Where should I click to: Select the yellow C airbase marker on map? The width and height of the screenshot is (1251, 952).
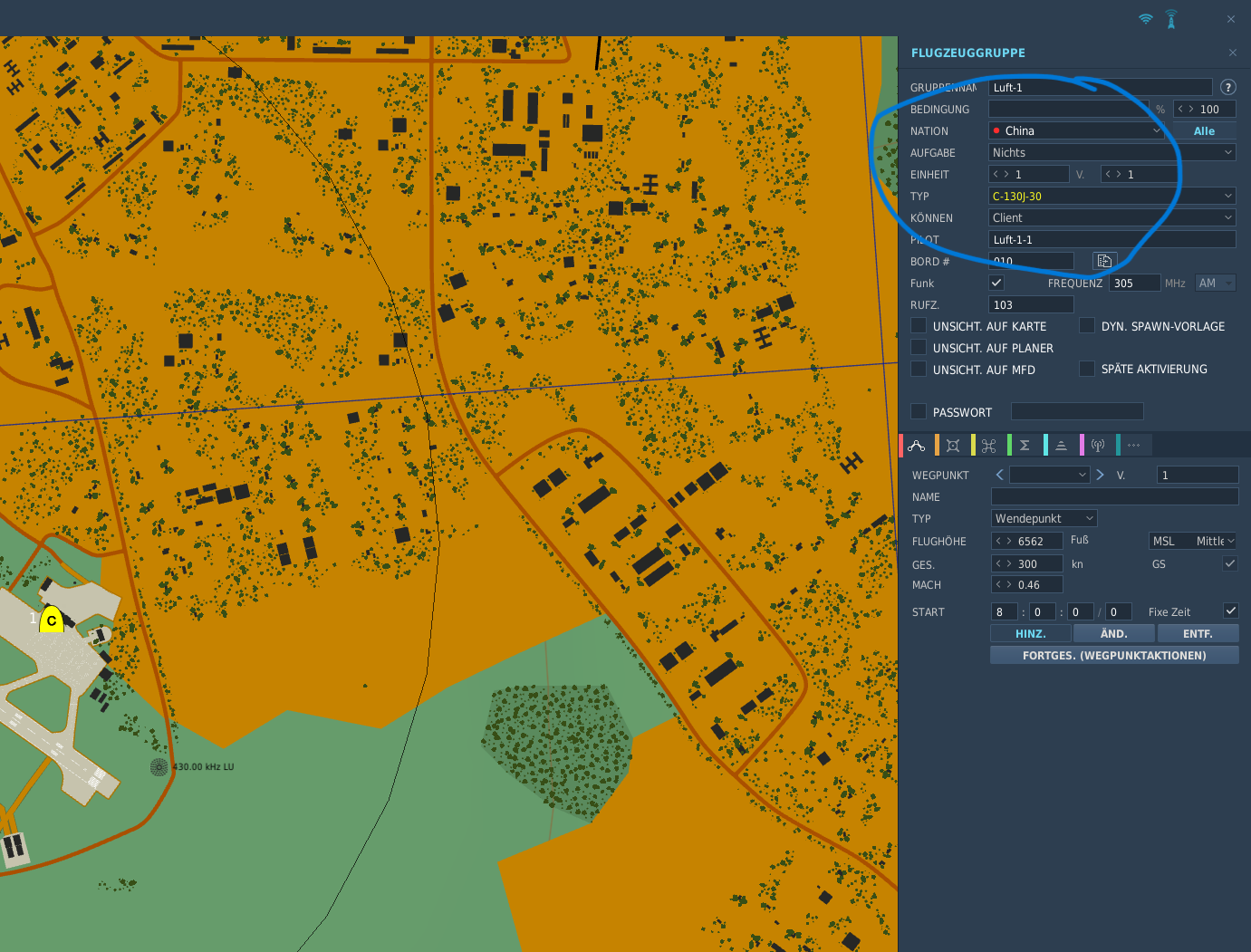pos(52,620)
